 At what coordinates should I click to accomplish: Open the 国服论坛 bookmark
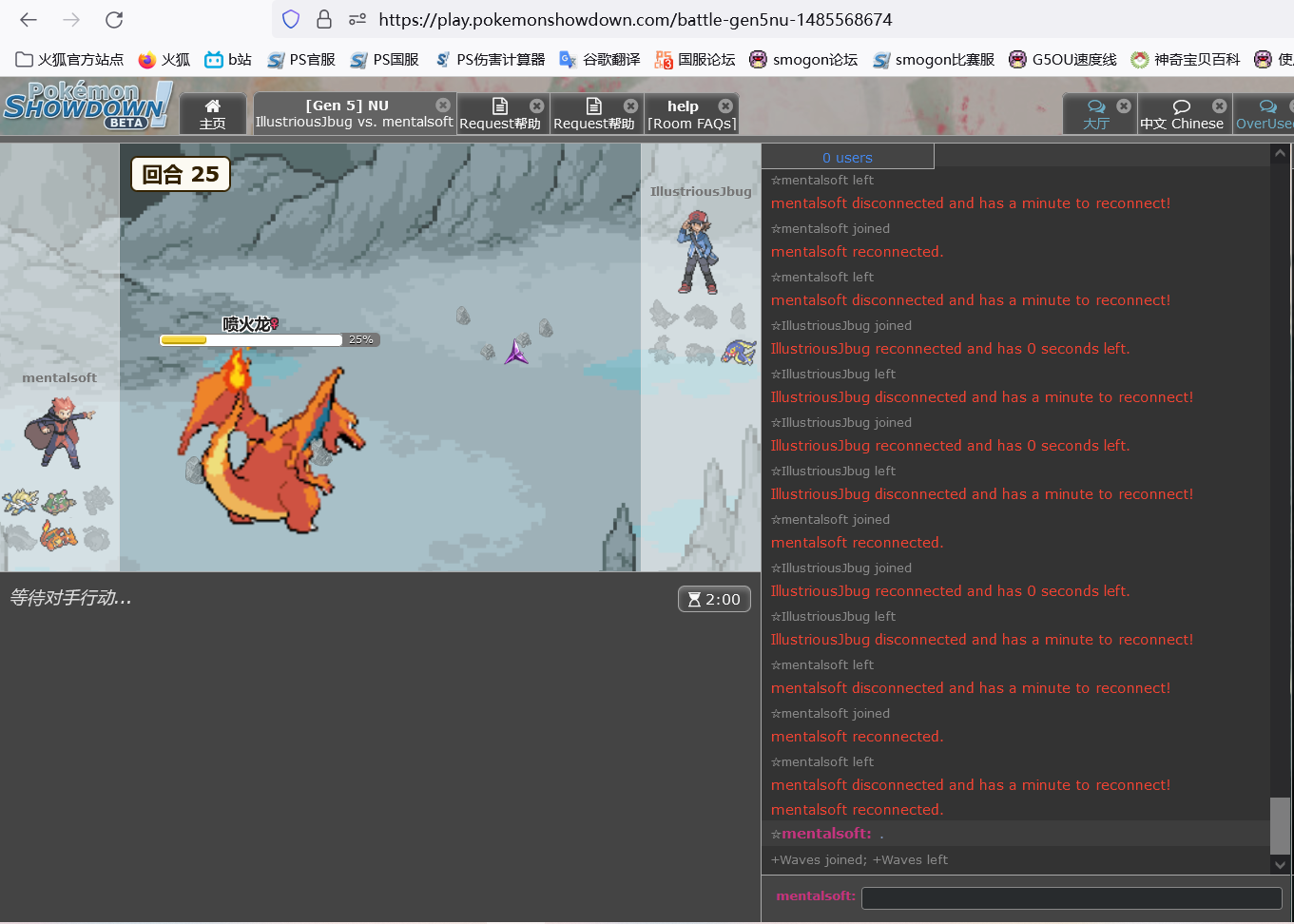(695, 59)
